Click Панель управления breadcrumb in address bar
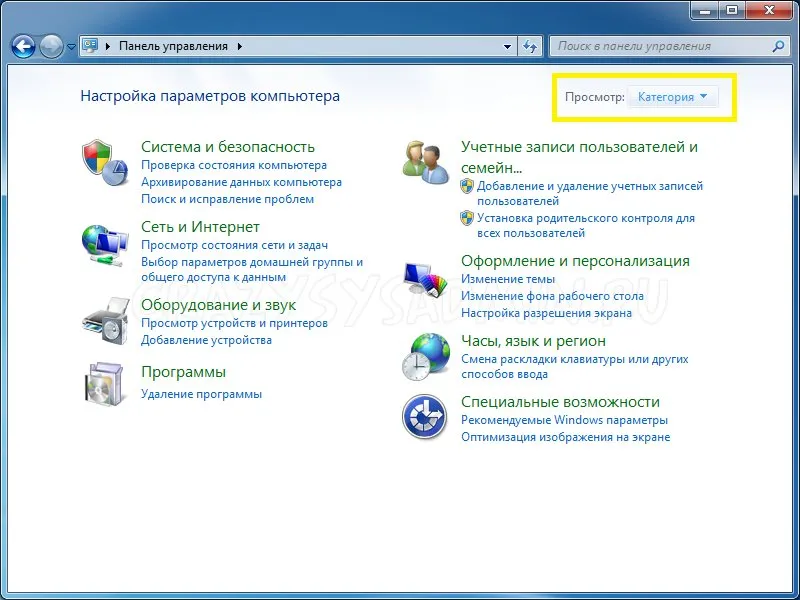Viewport: 800px width, 600px height. coord(173,46)
